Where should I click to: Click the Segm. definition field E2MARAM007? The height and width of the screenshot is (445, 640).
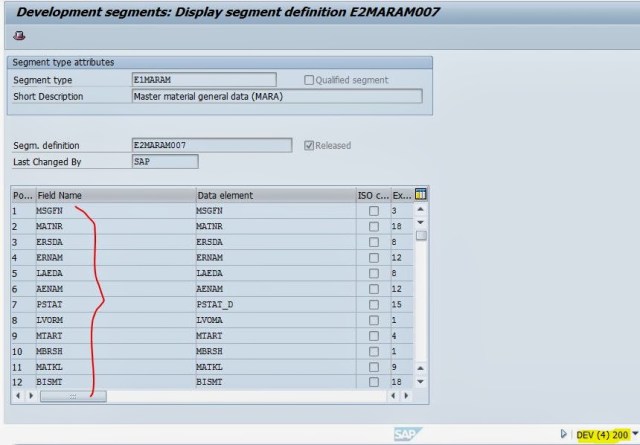point(212,145)
